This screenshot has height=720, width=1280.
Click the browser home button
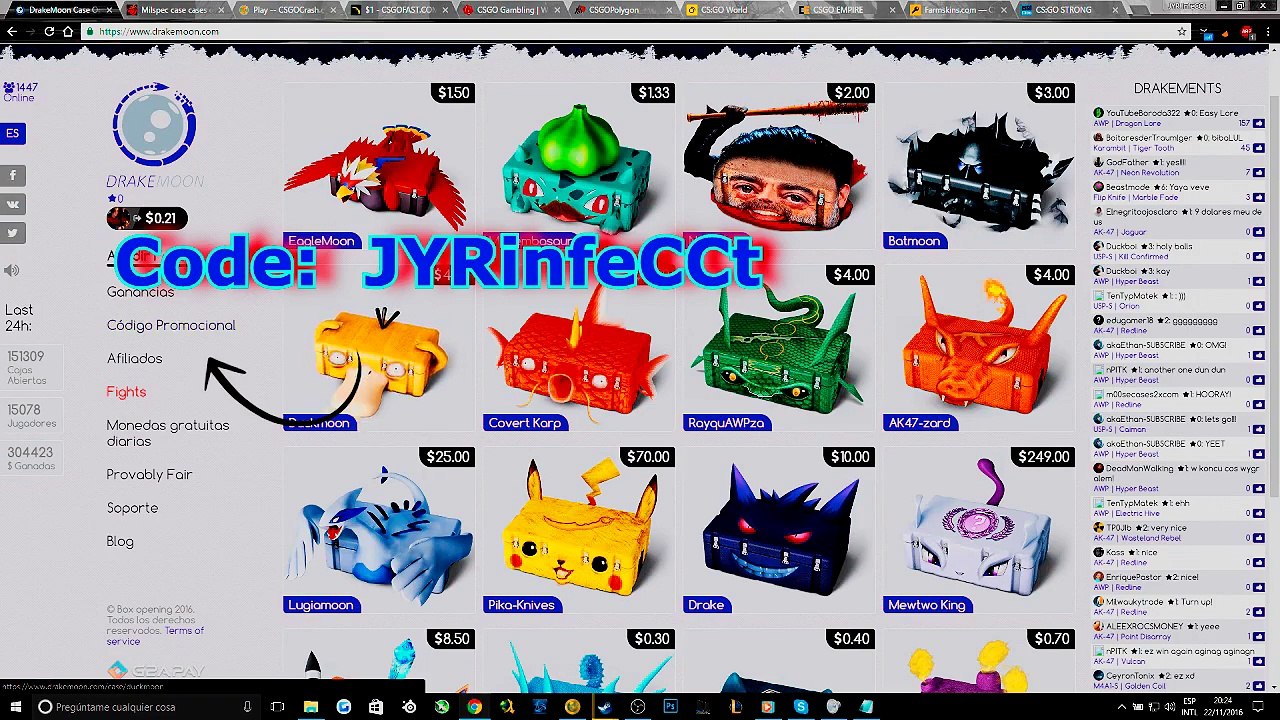pos(68,32)
